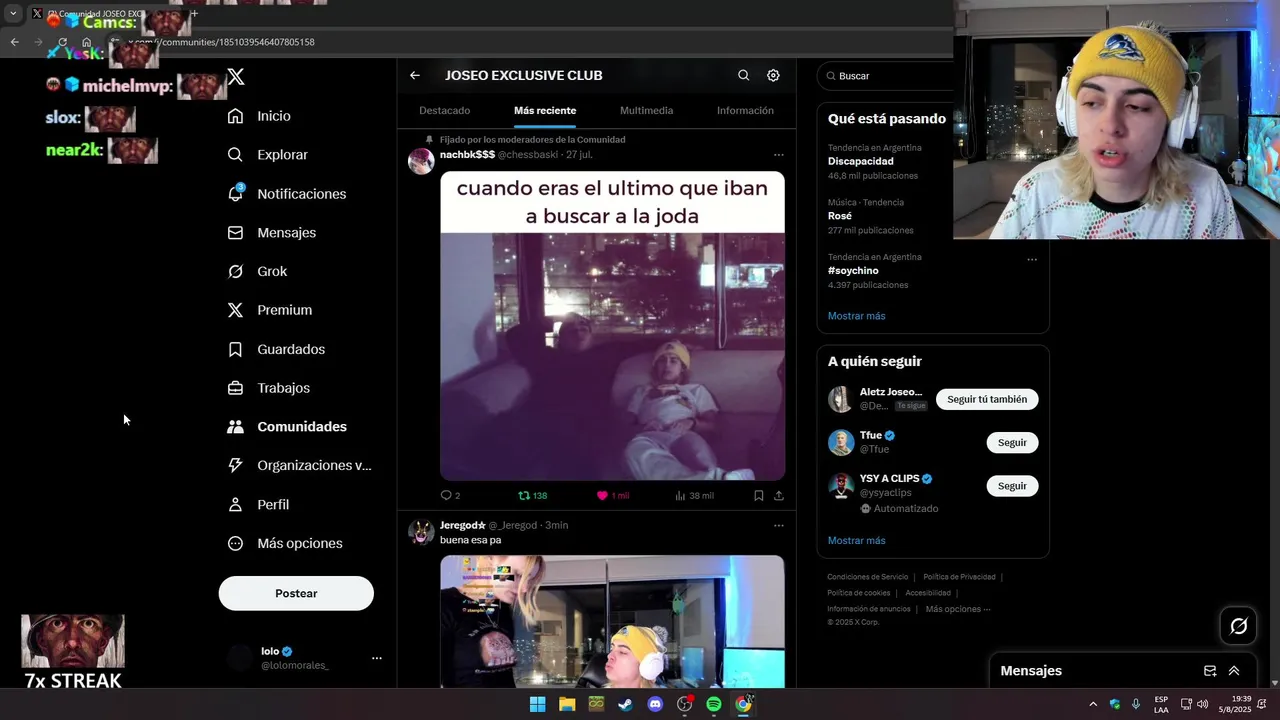Share the nachbk$$$ post
Viewport: 1280px width, 720px height.
(779, 496)
